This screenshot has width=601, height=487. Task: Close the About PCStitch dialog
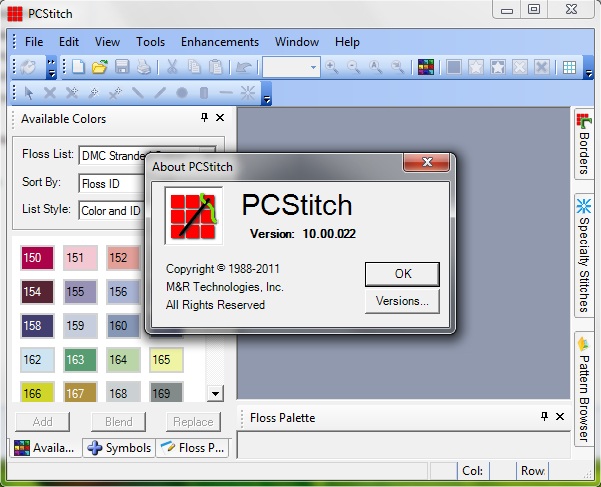(427, 162)
